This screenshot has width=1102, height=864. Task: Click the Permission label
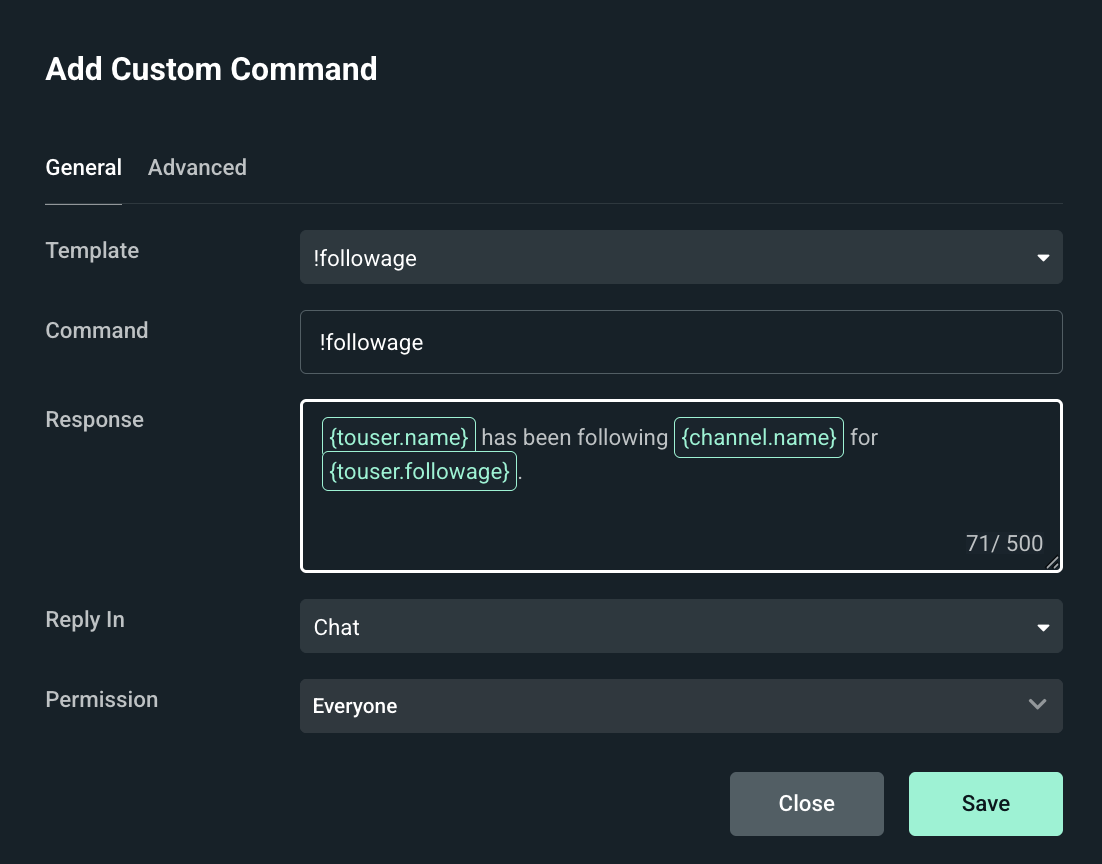(x=102, y=699)
